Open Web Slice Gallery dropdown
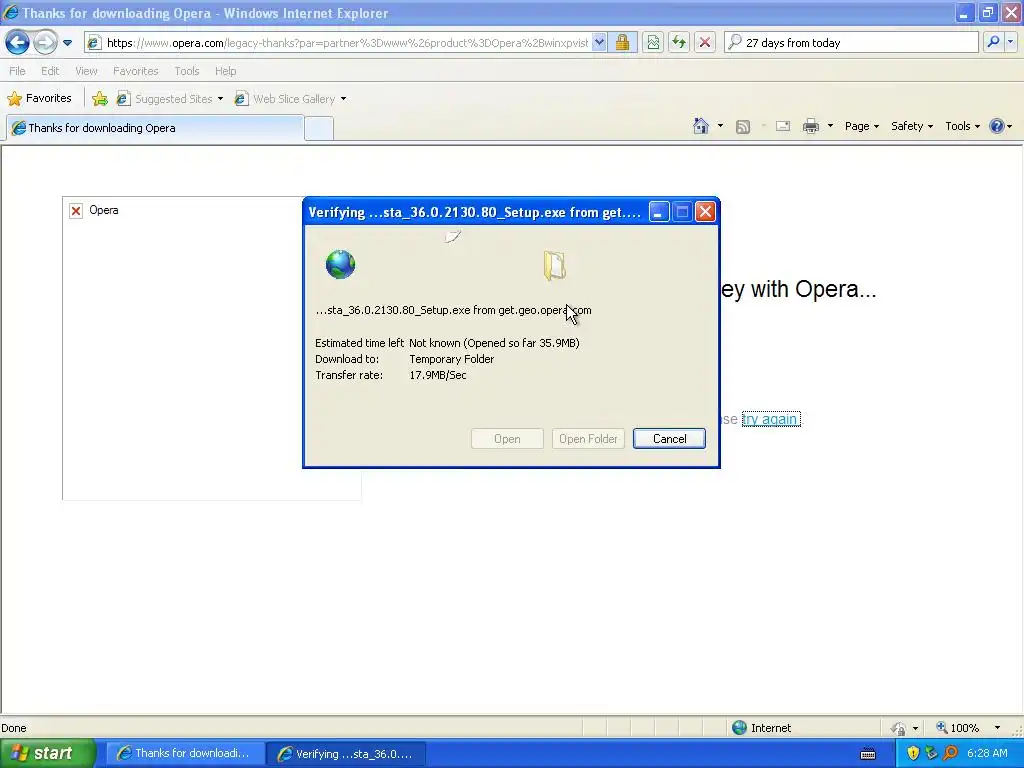This screenshot has width=1024, height=768. 291,99
